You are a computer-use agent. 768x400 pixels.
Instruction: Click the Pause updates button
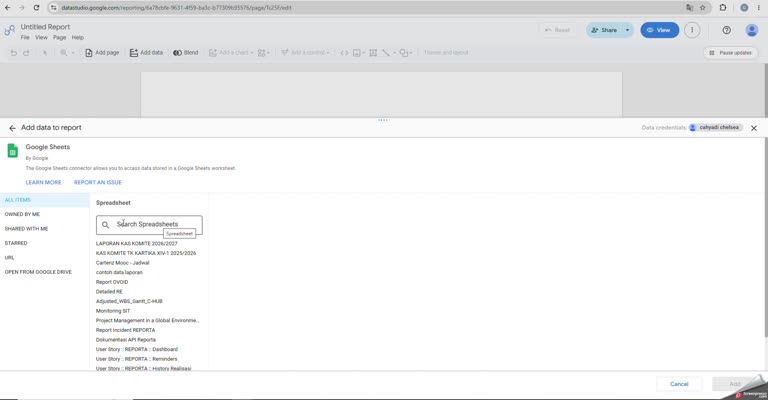point(730,53)
